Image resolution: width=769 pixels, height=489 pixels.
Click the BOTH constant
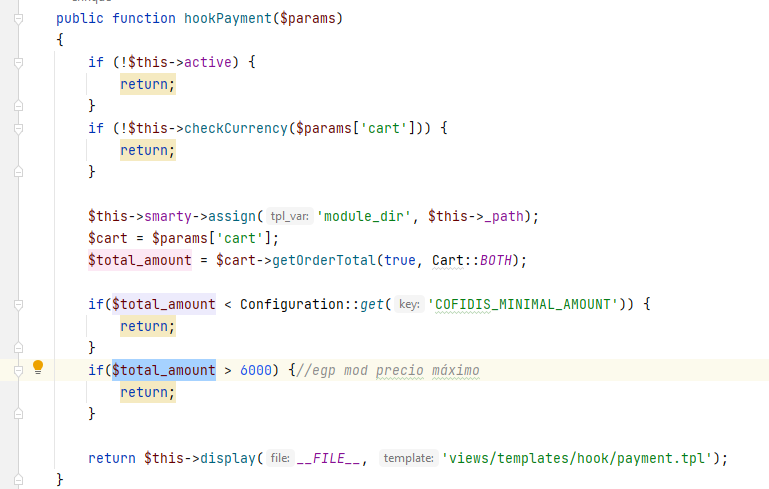click(x=496, y=260)
